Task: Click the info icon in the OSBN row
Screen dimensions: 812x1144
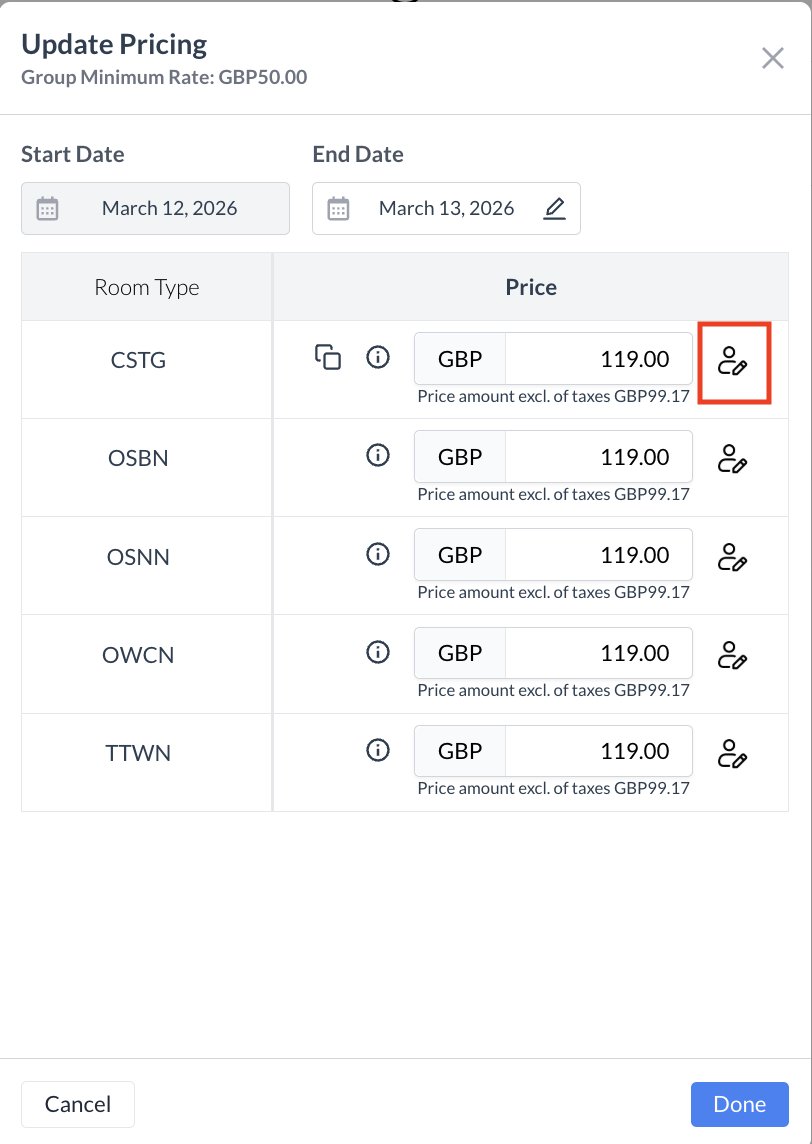Action: coord(378,455)
